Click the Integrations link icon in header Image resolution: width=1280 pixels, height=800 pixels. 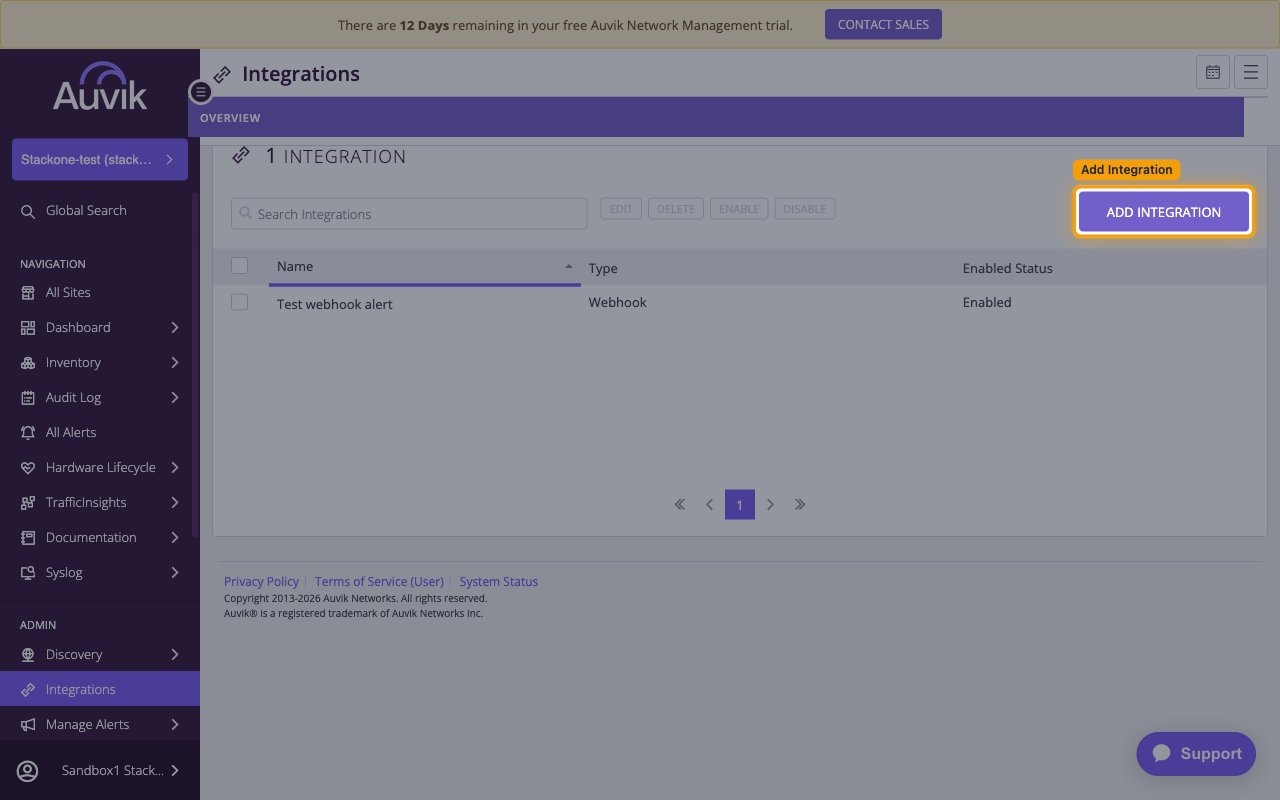222,75
